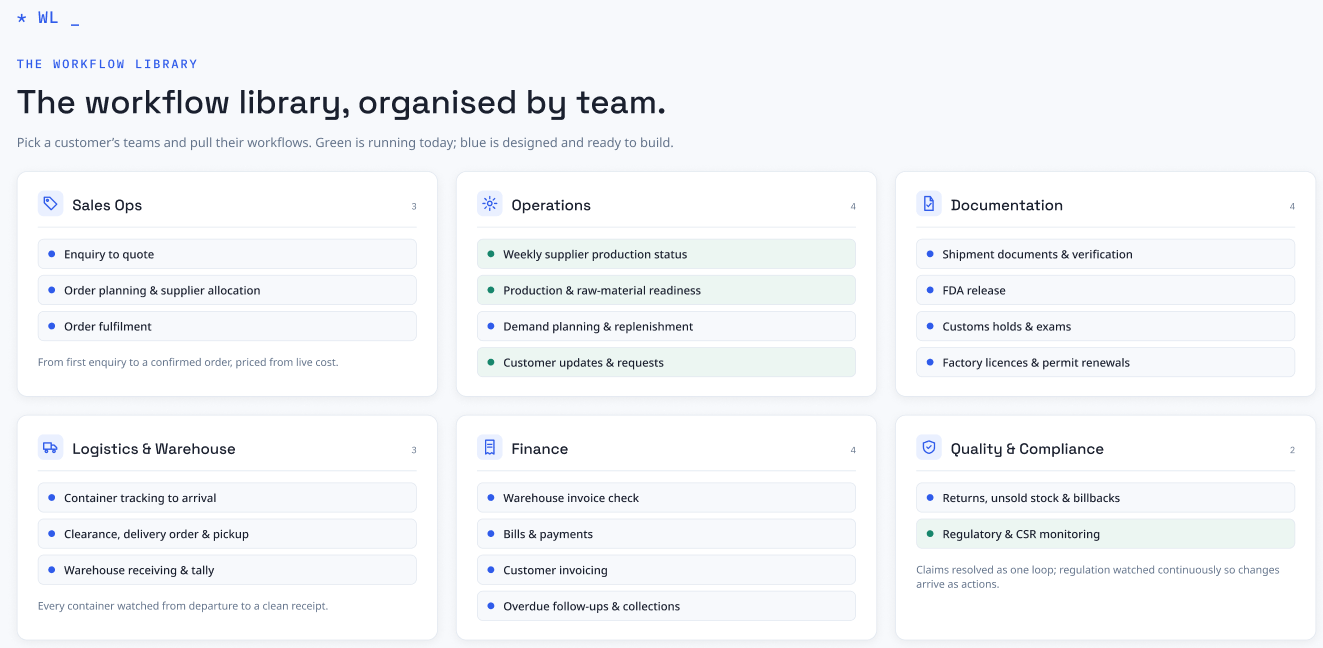
Task: Select the Order fulfilment workflow
Action: (x=227, y=326)
